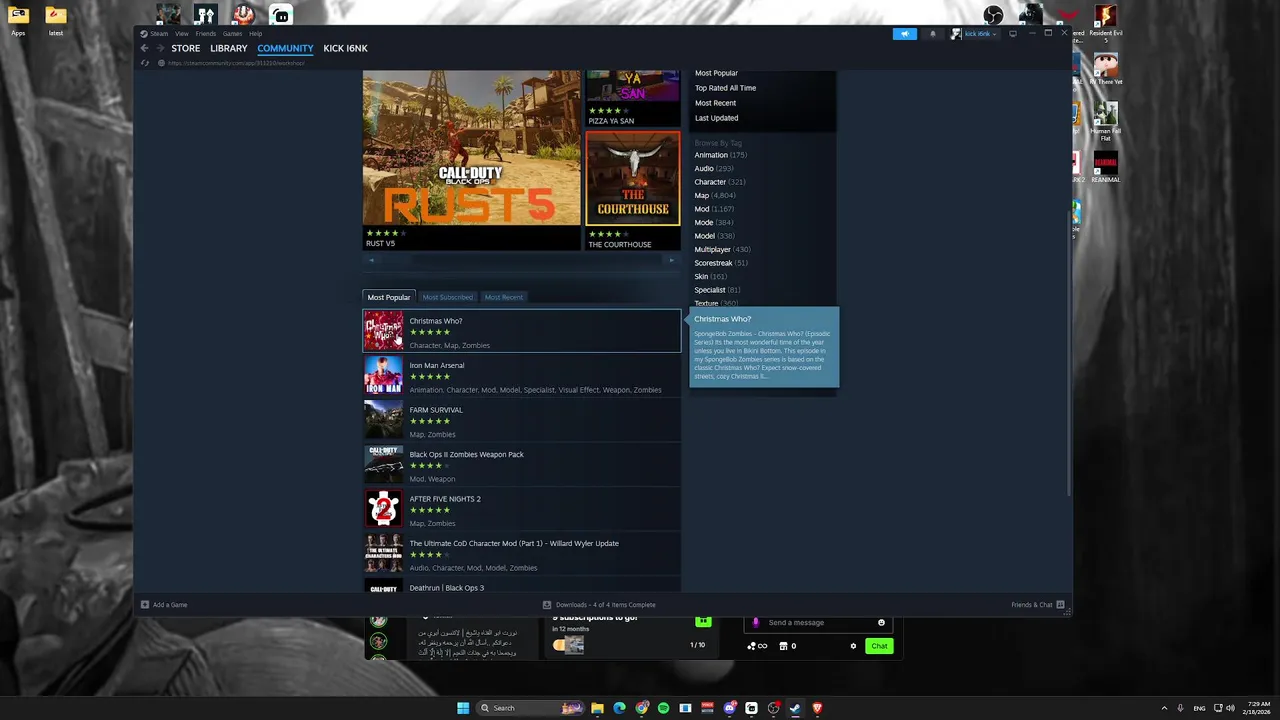Screen dimensions: 1280x720
Task: Open Steam notifications bell
Action: coord(933,33)
